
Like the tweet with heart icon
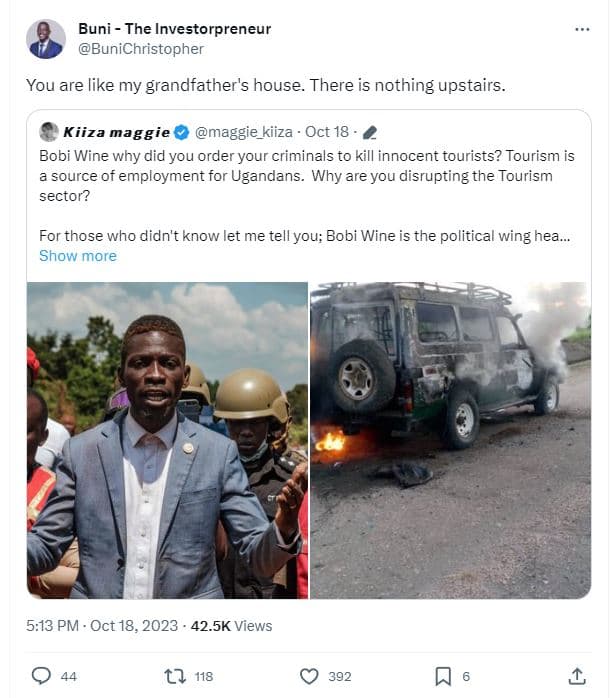point(310,676)
